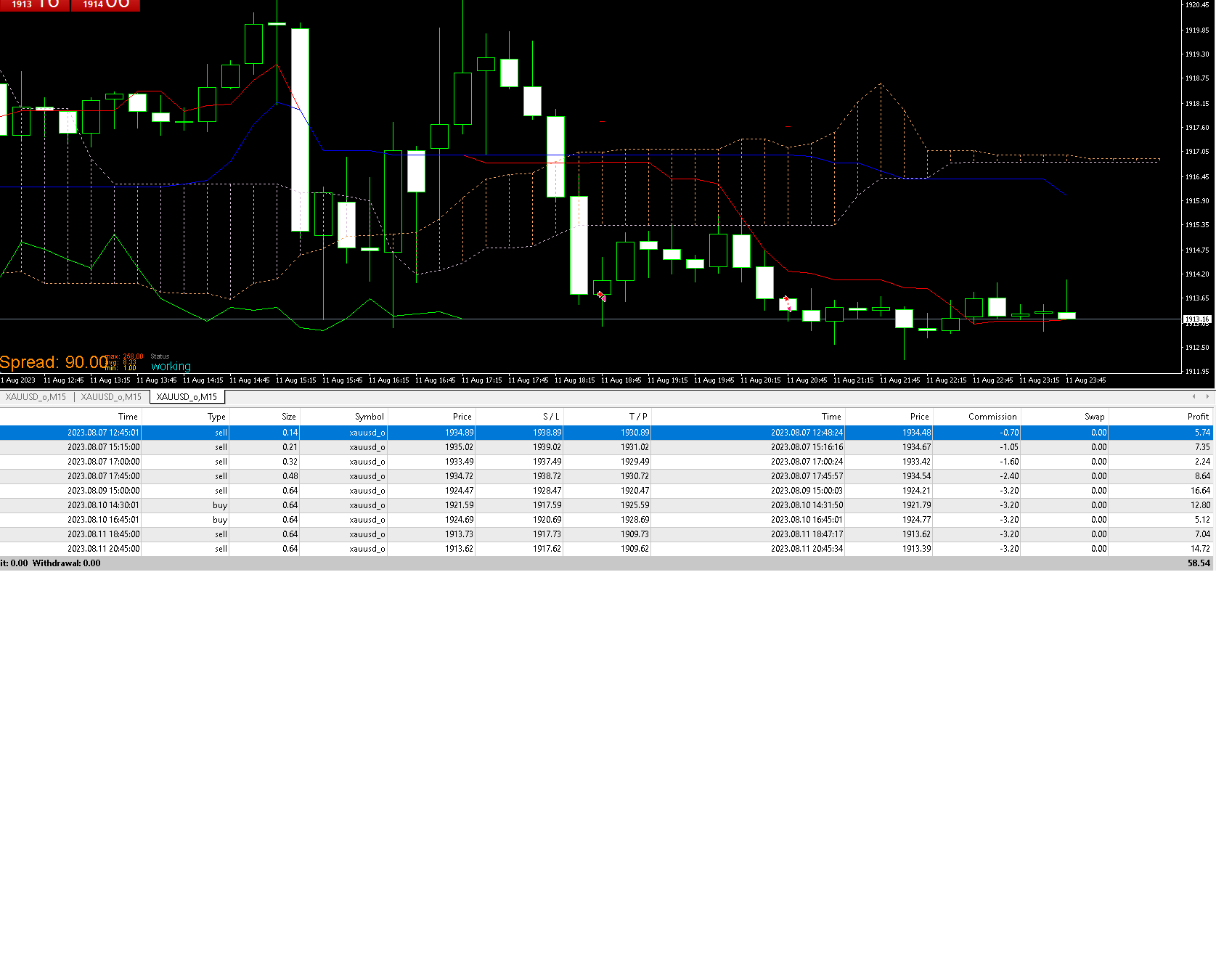
Task: Click the commission value -2.40
Action: [1009, 476]
